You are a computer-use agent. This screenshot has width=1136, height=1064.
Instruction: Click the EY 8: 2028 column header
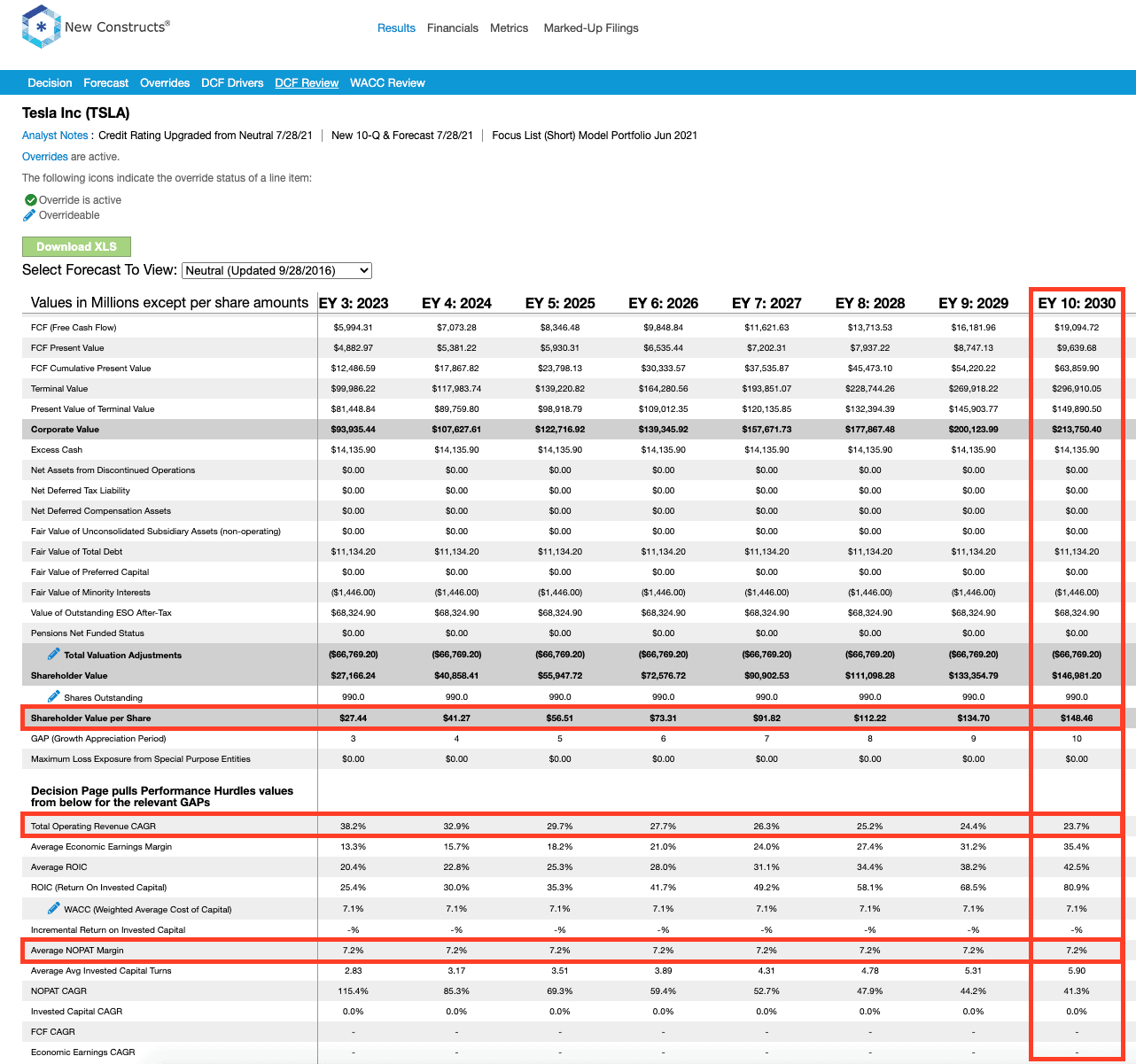[x=870, y=303]
